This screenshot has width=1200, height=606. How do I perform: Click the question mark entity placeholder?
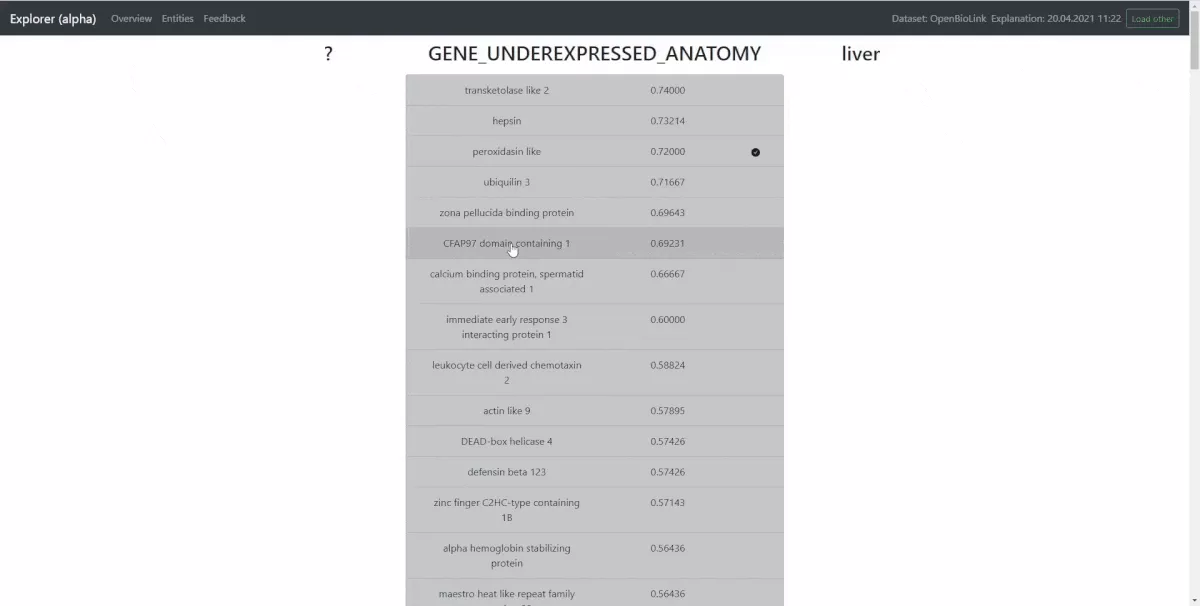(328, 53)
